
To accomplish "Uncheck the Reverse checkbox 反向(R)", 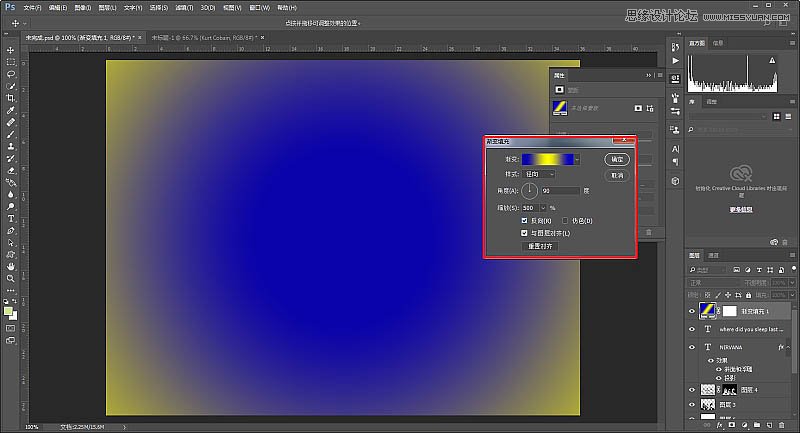I will [x=524, y=220].
